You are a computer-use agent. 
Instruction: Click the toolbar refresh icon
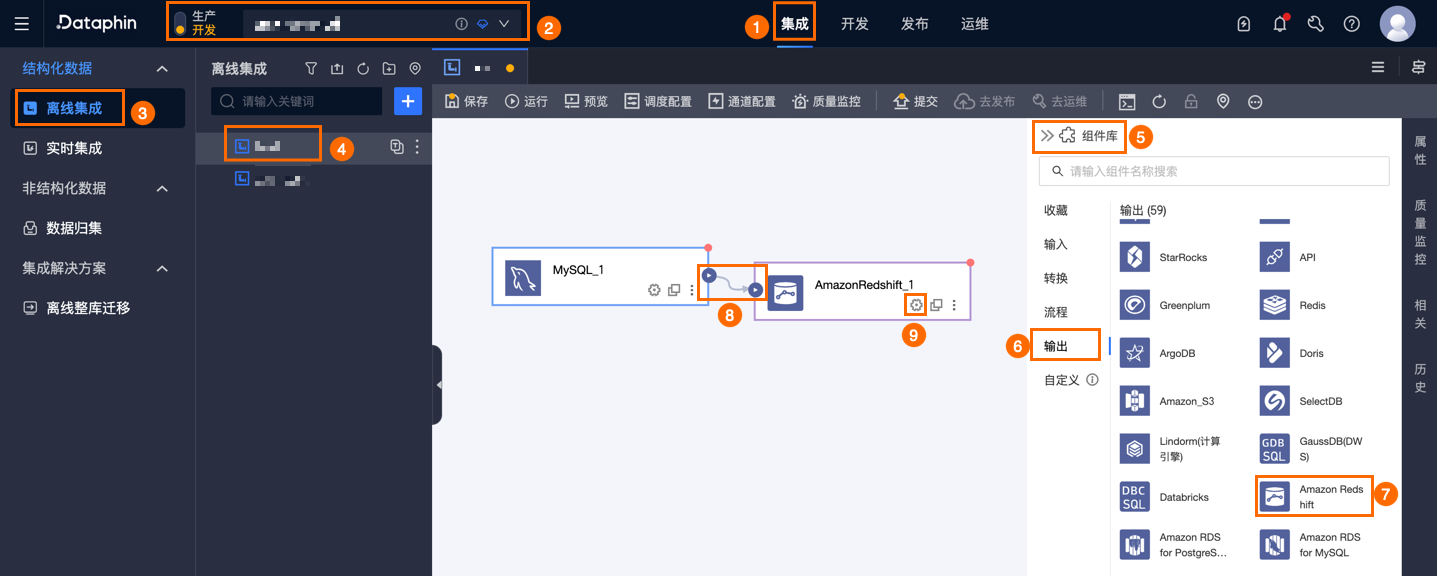coord(1159,101)
